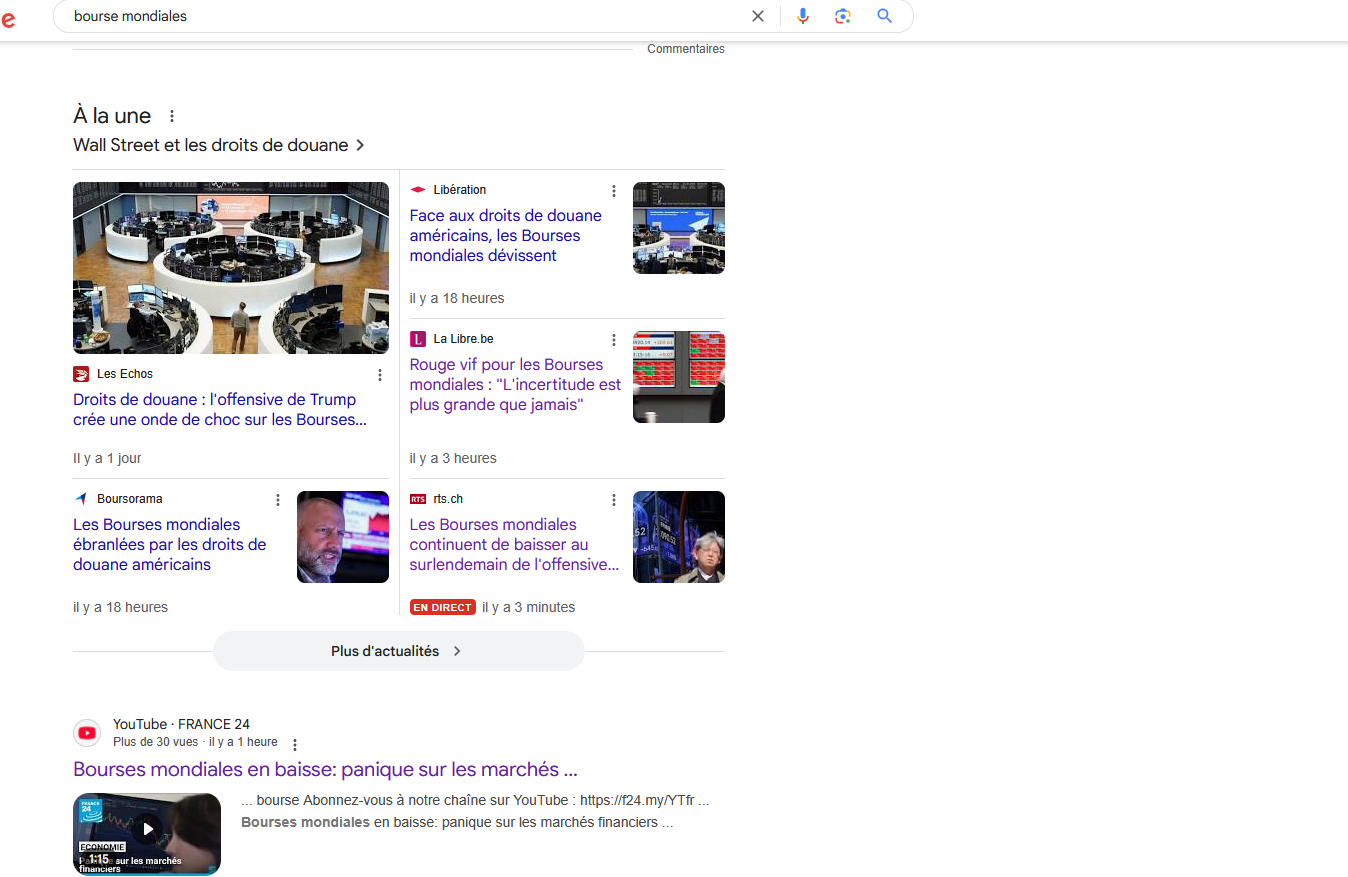This screenshot has width=1348, height=877.
Task: Open three-dot menu for YouTube result
Action: tap(295, 745)
